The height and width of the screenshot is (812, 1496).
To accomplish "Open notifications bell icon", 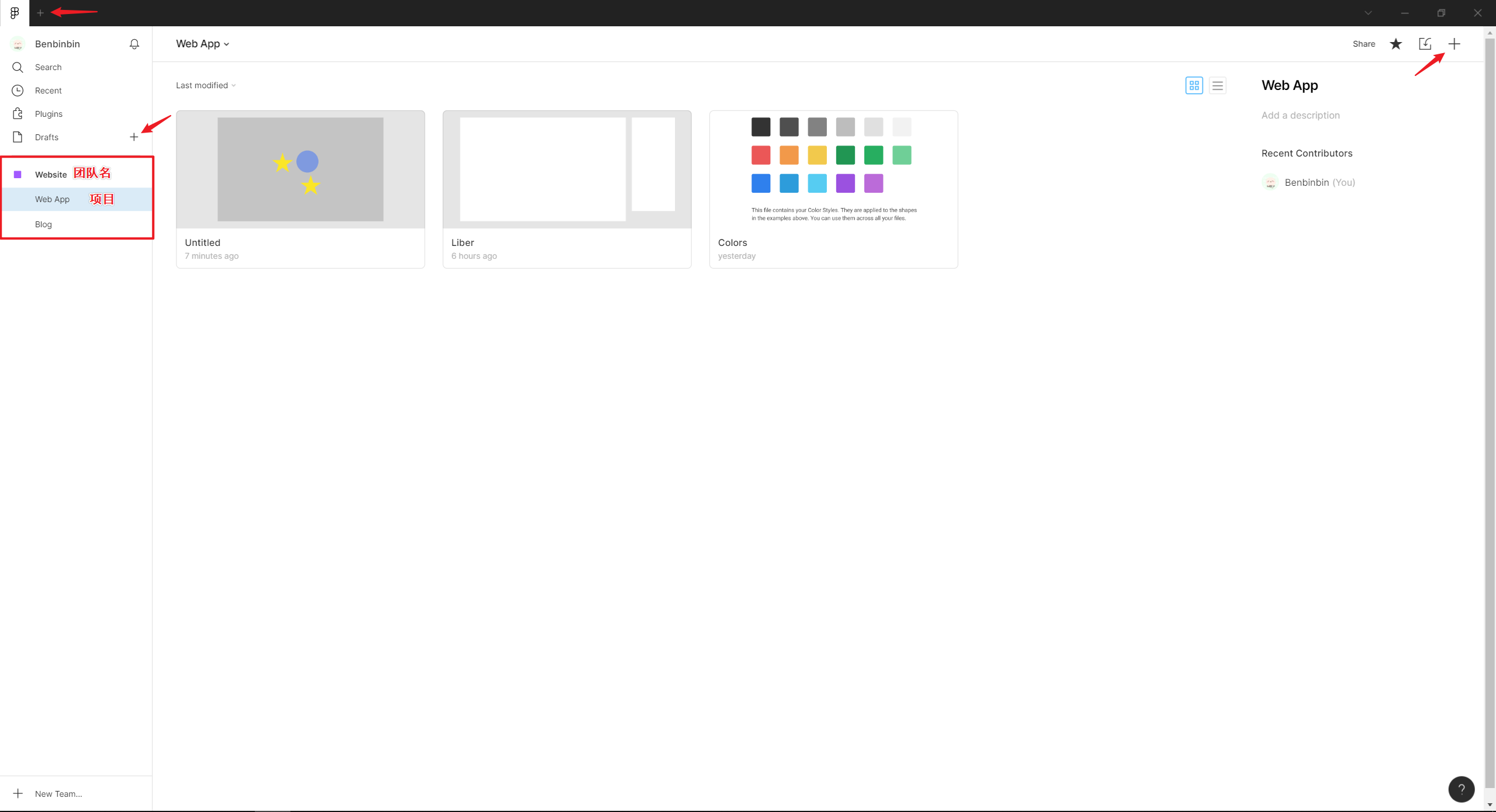I will (x=134, y=44).
